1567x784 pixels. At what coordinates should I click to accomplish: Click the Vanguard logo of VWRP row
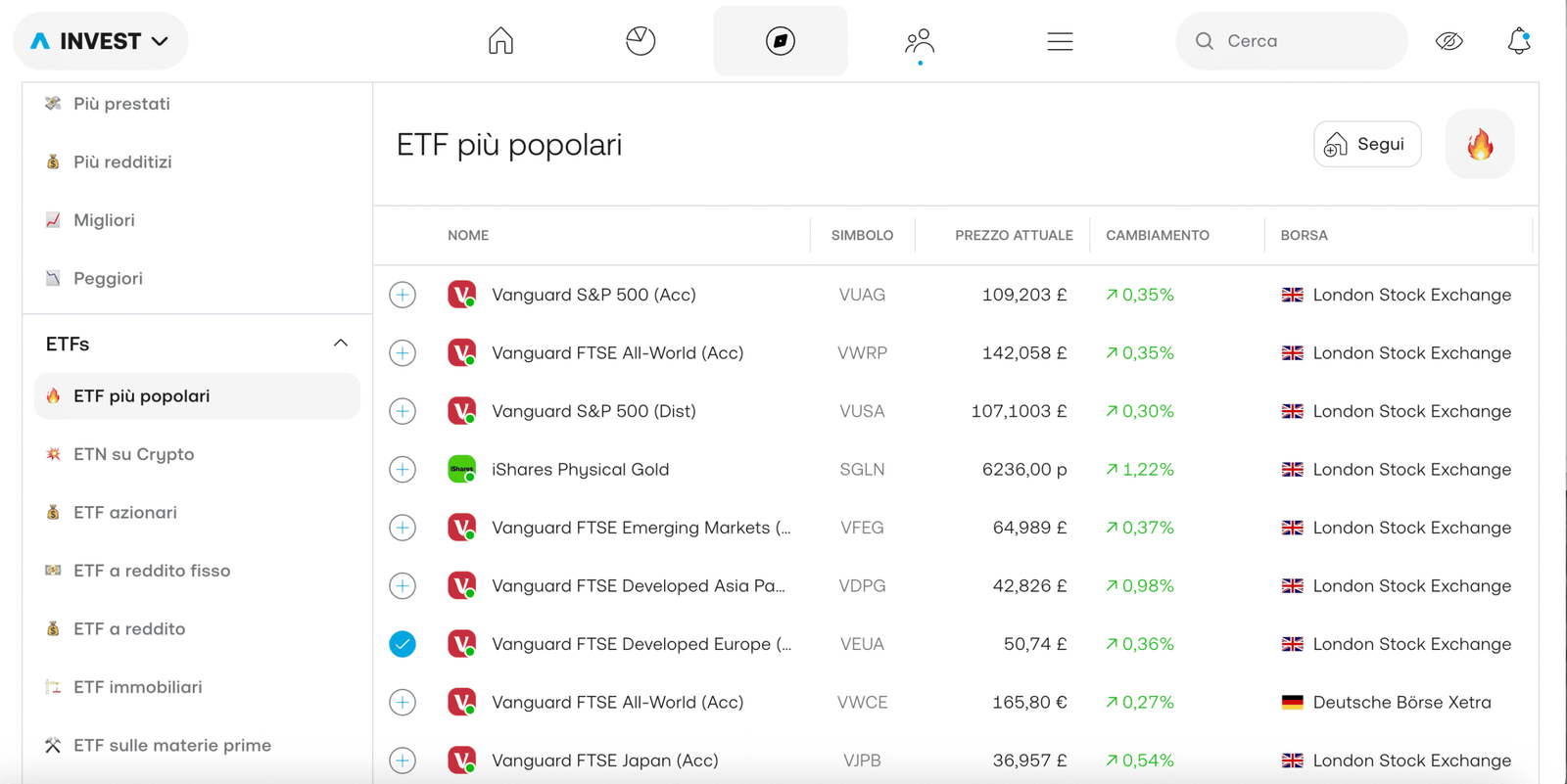tap(461, 353)
